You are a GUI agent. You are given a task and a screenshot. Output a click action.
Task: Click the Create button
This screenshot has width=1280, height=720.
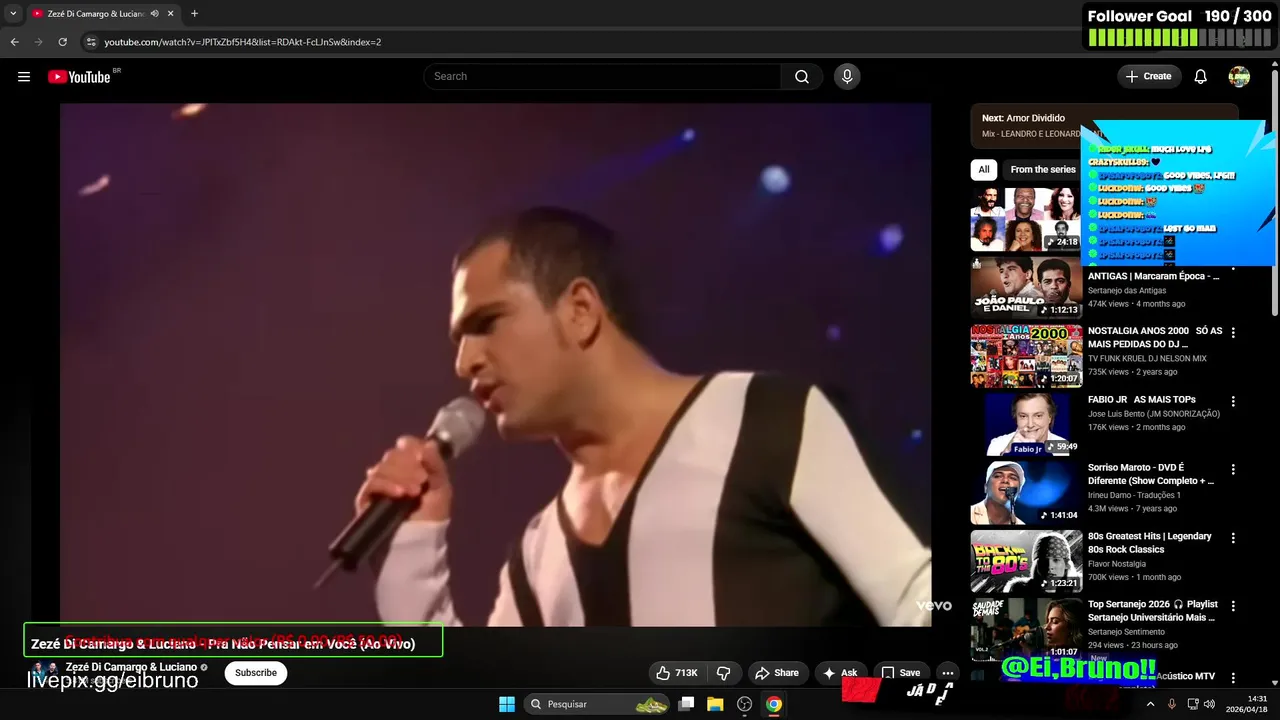(x=1148, y=77)
